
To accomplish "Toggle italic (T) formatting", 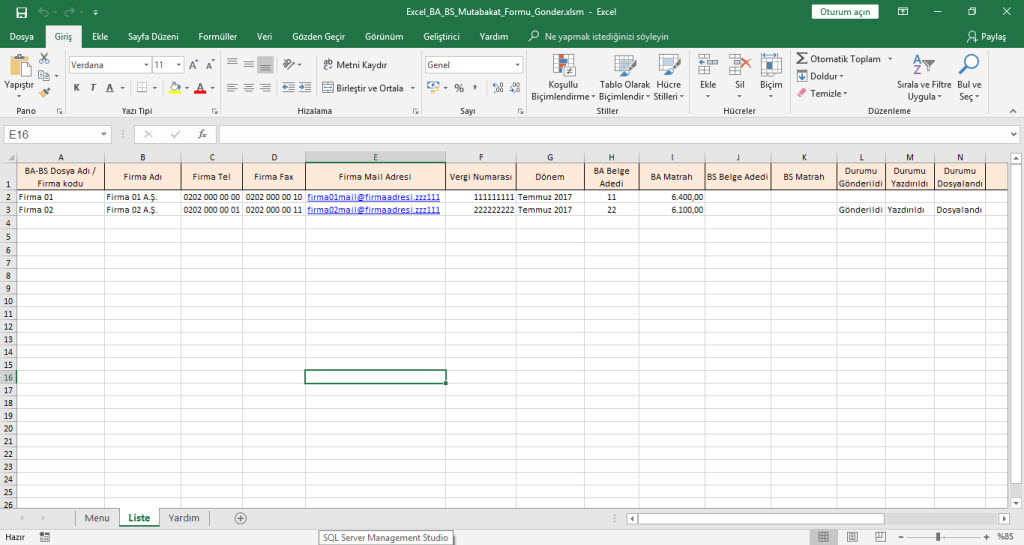I will pyautogui.click(x=93, y=88).
